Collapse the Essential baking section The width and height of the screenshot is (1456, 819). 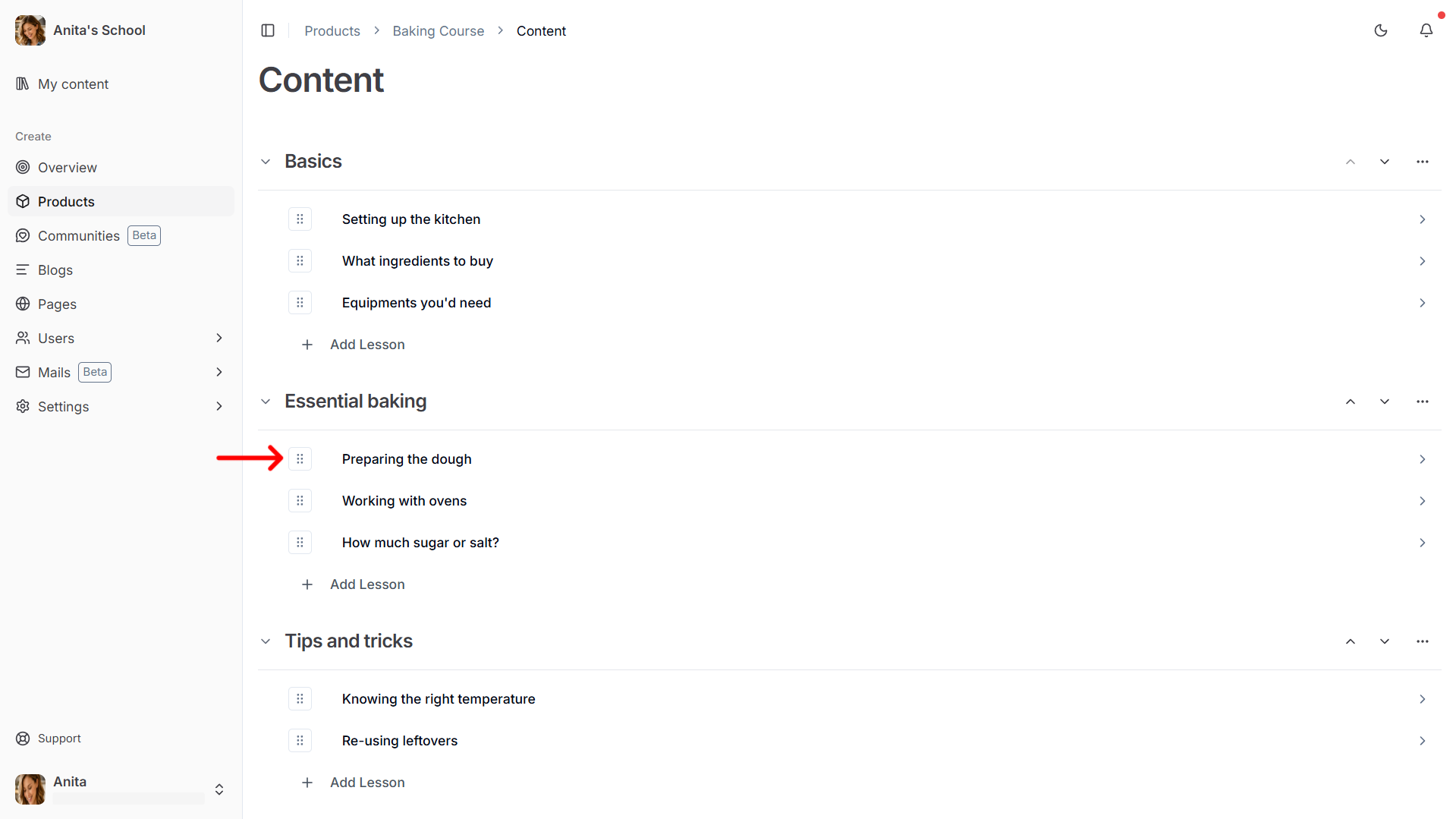click(x=266, y=402)
